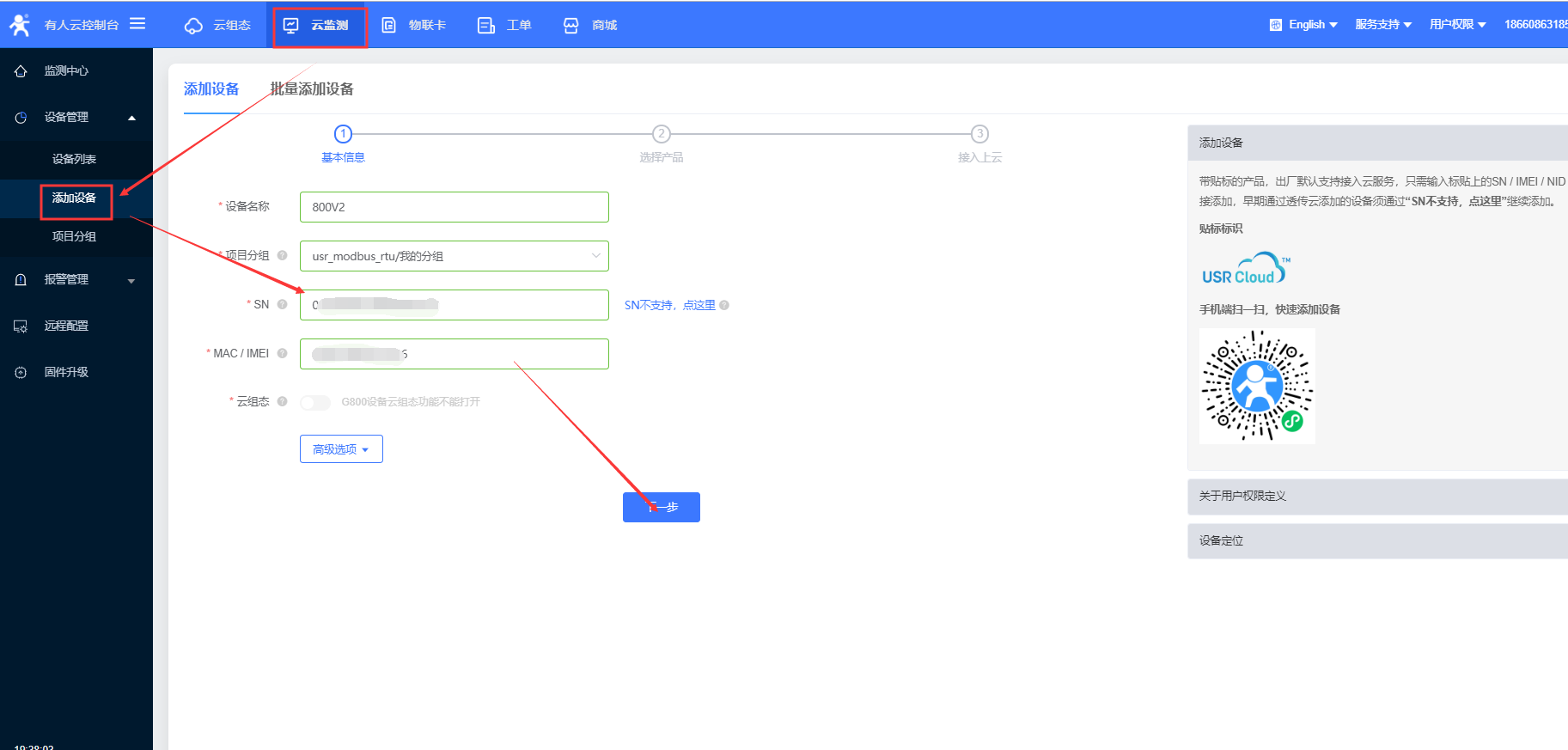Expand the 高级选项 dropdown button
Image resolution: width=1568 pixels, height=750 pixels.
coord(341,449)
